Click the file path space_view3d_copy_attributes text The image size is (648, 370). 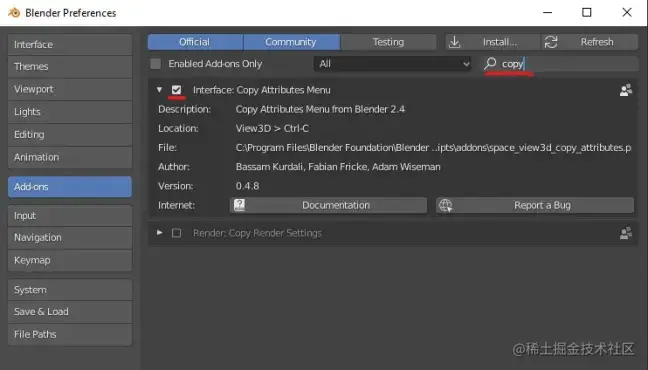434,148
